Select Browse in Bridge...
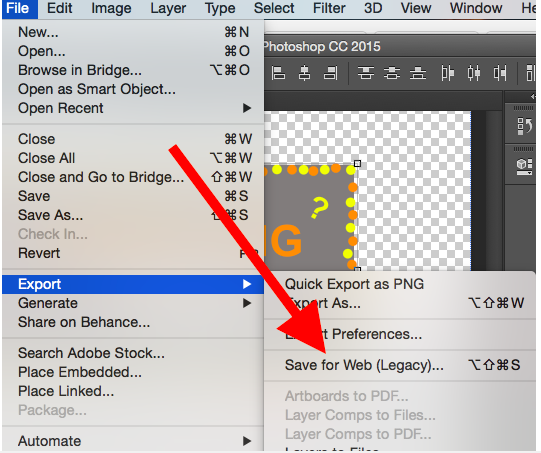The width and height of the screenshot is (541, 453). click(133, 70)
